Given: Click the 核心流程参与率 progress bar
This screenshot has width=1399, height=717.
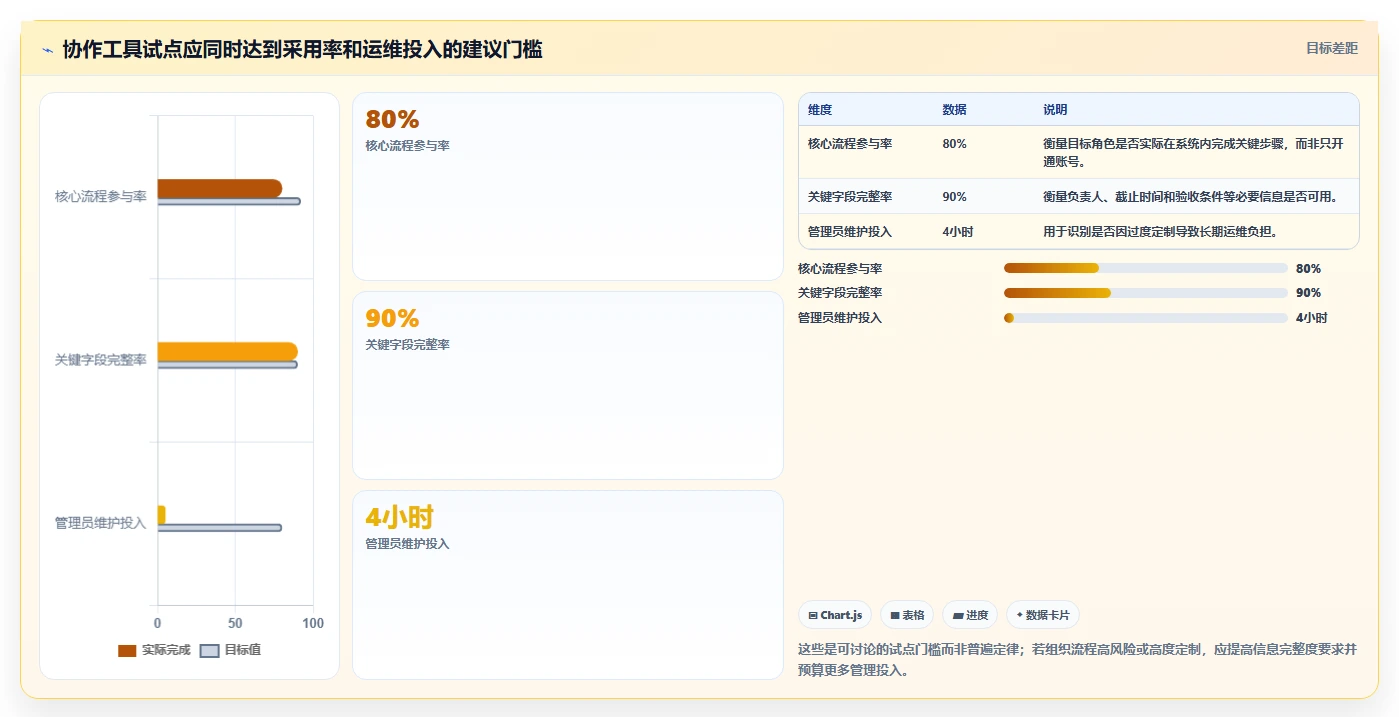Looking at the screenshot, I should pos(1145,268).
